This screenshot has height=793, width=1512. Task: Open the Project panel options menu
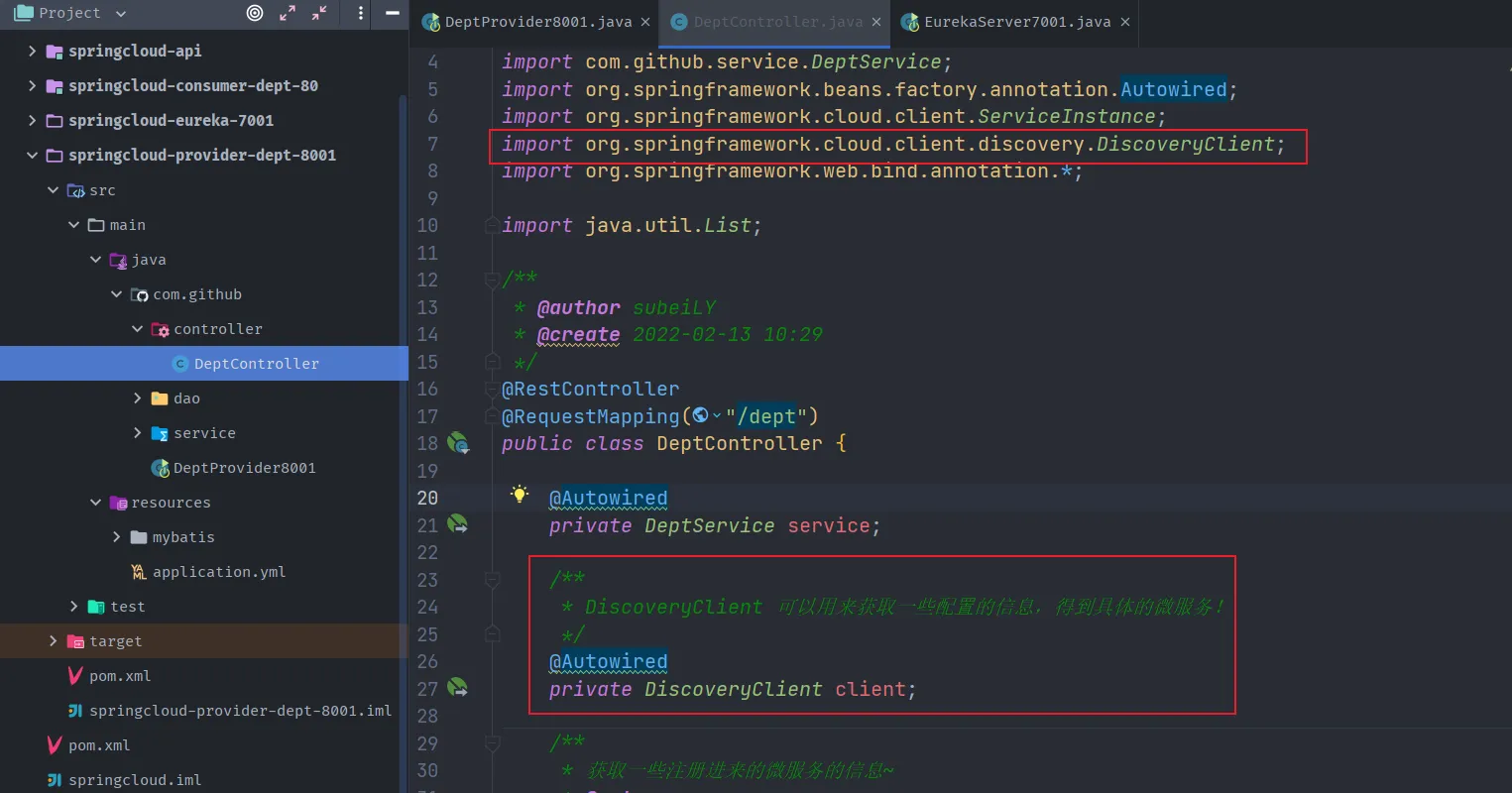tap(361, 13)
